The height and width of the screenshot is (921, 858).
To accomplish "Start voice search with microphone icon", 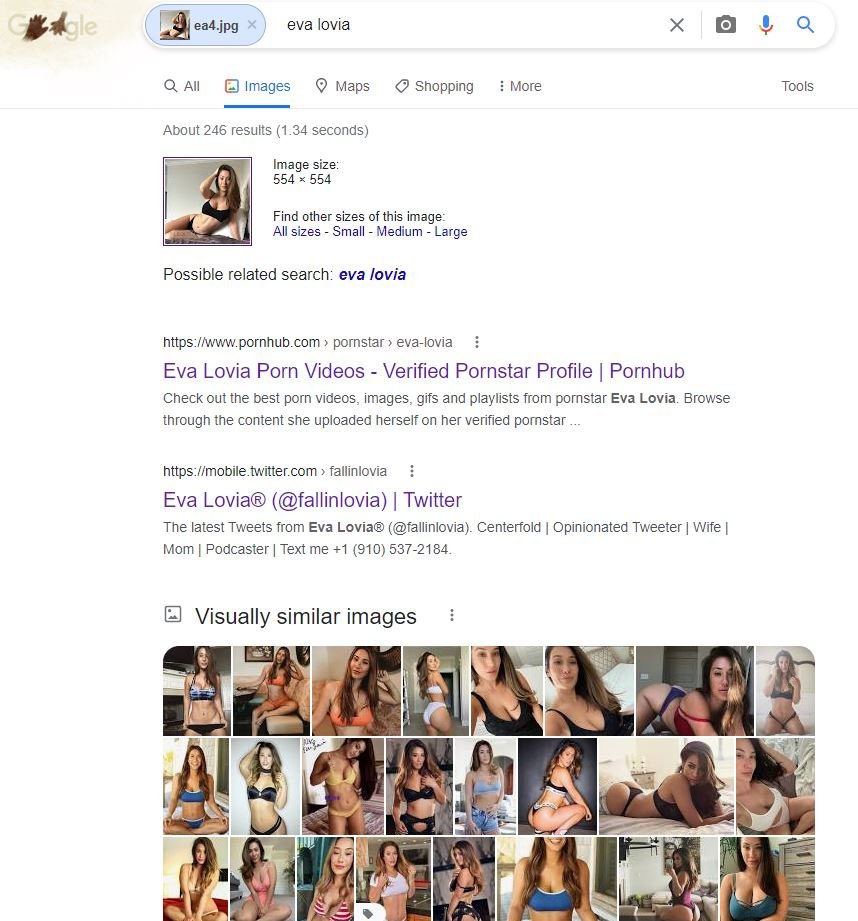I will [x=765, y=25].
